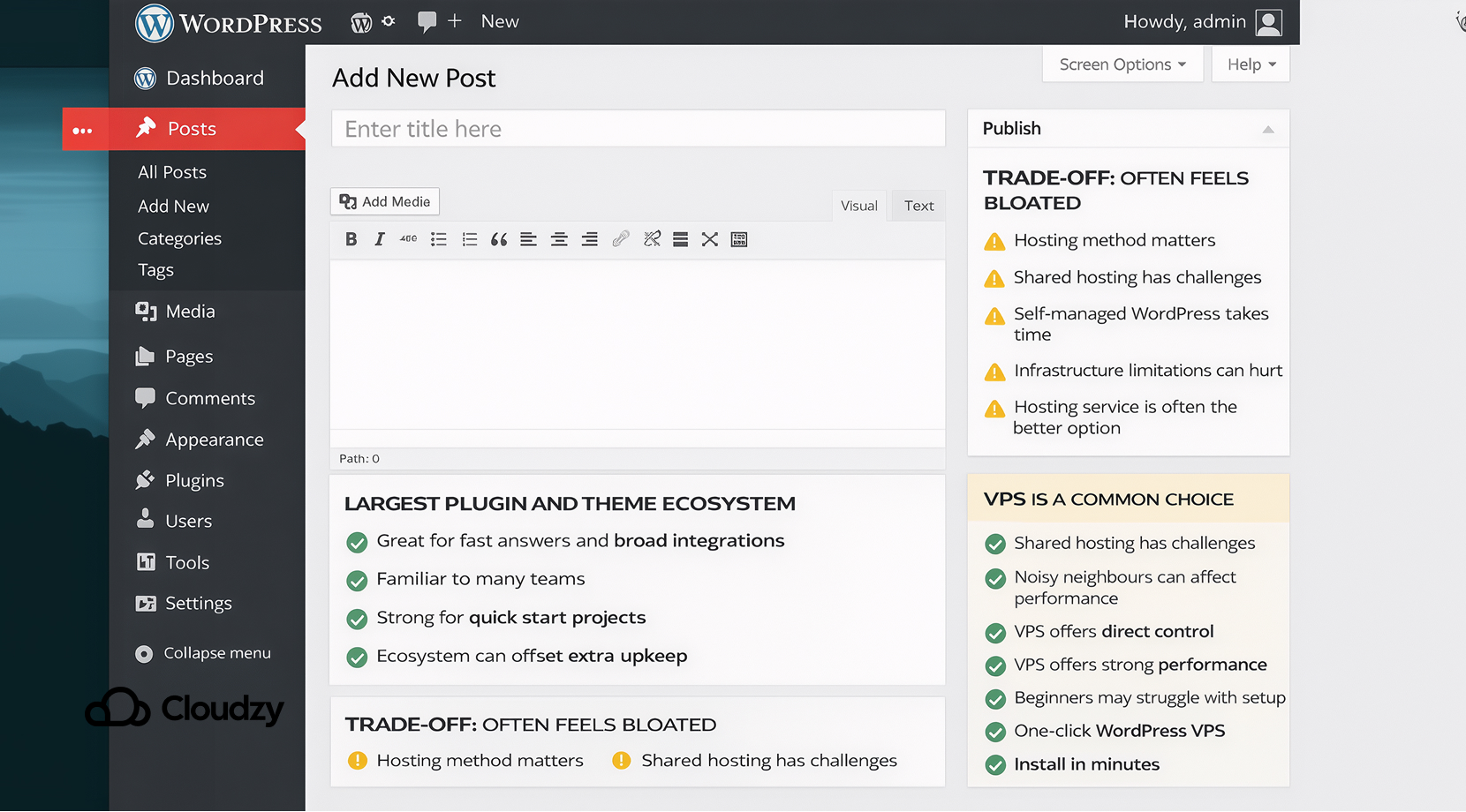The height and width of the screenshot is (812, 1466).
Task: Click the Add Medie button
Action: [x=384, y=201]
